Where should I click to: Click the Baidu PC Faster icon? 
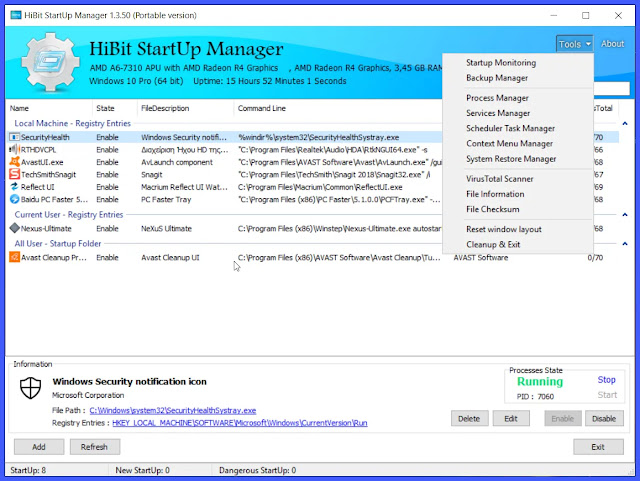[x=14, y=199]
